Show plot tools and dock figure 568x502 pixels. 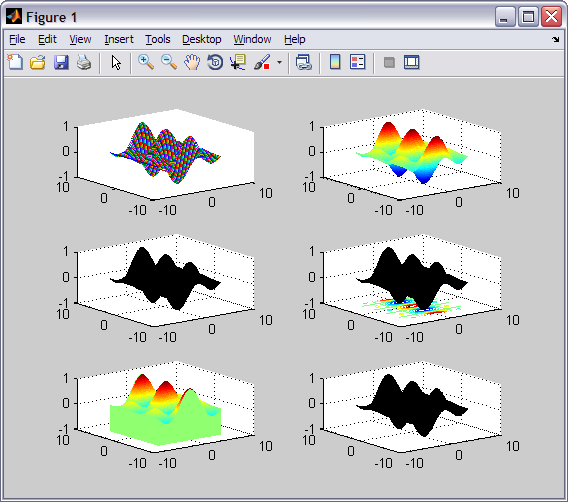pos(412,62)
